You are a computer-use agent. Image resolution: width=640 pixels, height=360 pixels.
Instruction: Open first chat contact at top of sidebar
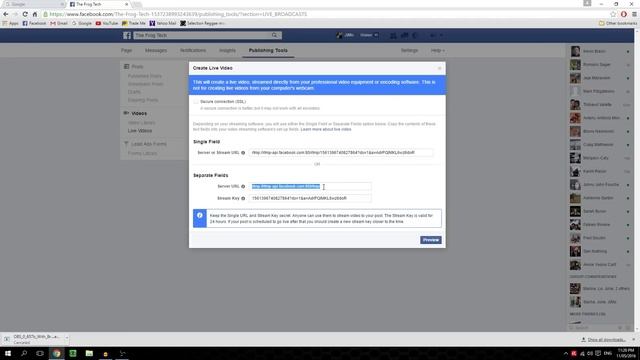(600, 51)
